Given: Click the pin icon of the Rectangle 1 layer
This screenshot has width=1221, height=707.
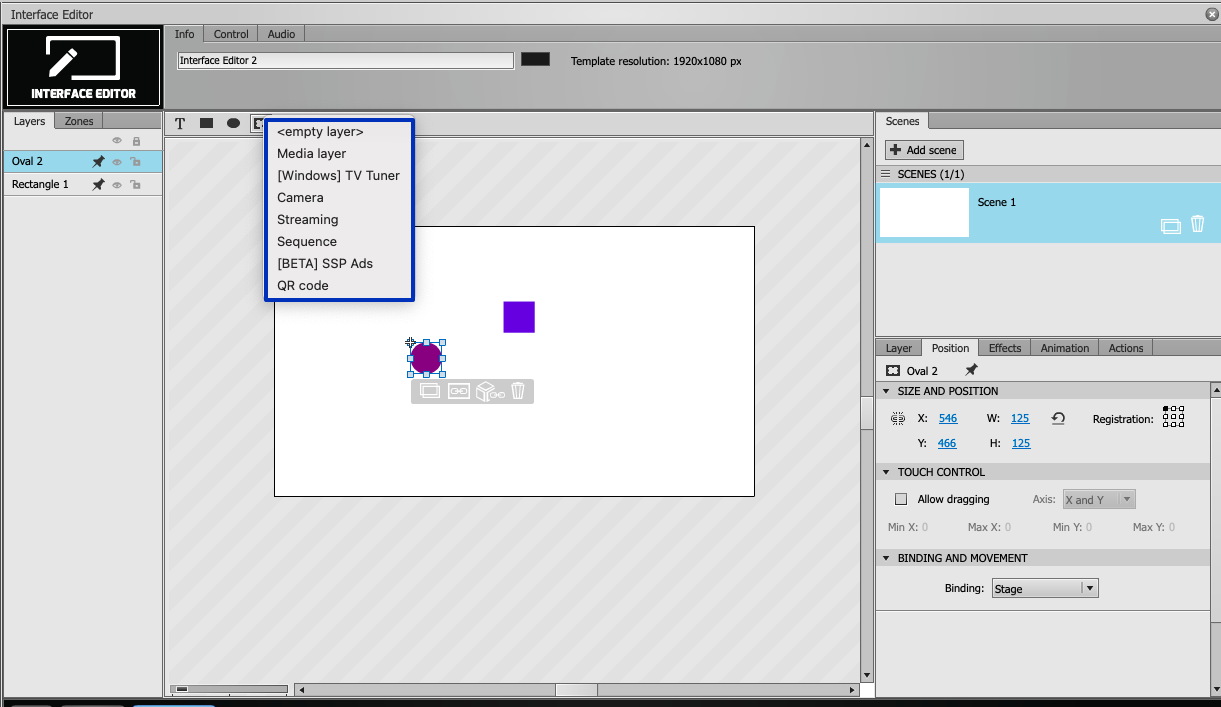Looking at the screenshot, I should [x=98, y=185].
